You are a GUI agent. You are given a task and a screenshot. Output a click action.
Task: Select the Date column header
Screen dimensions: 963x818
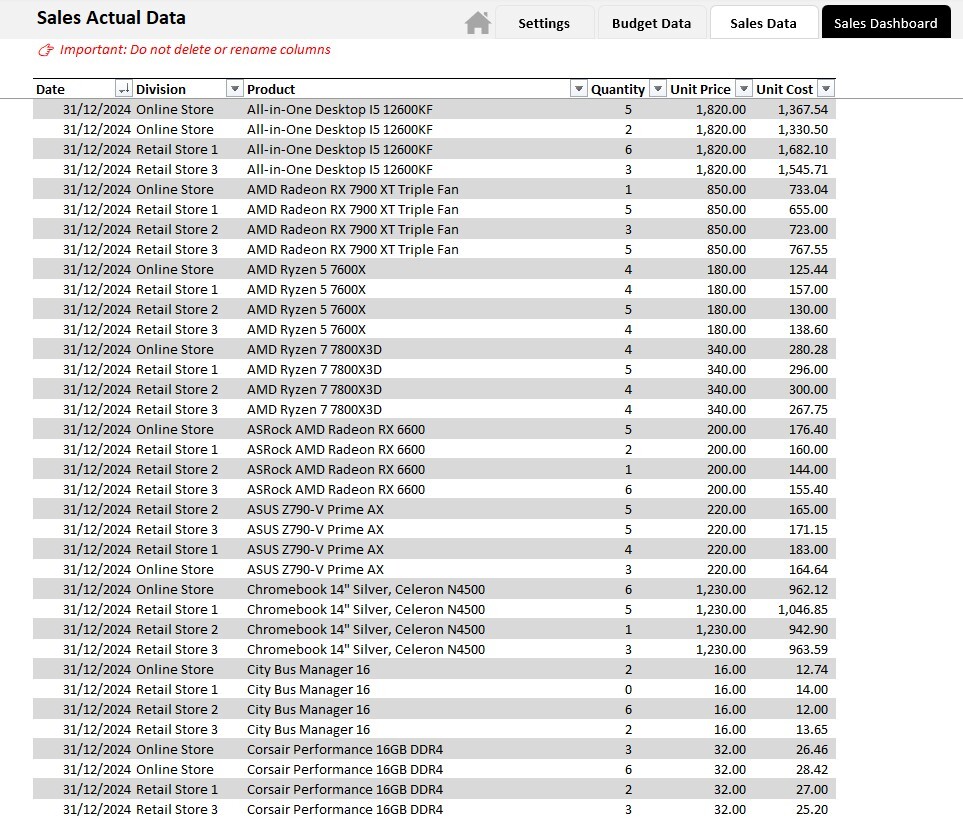coord(50,90)
